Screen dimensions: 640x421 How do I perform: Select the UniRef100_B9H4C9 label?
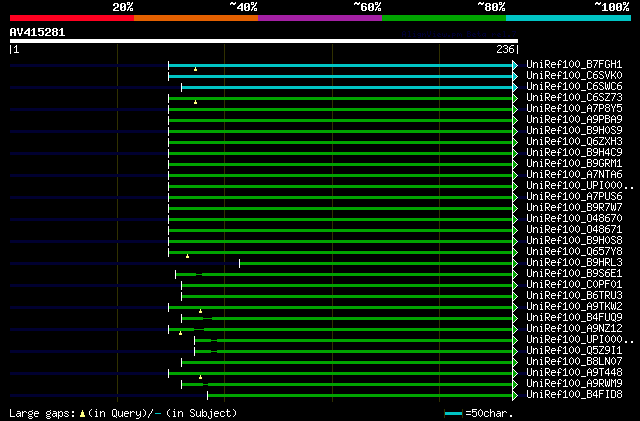[x=574, y=153]
